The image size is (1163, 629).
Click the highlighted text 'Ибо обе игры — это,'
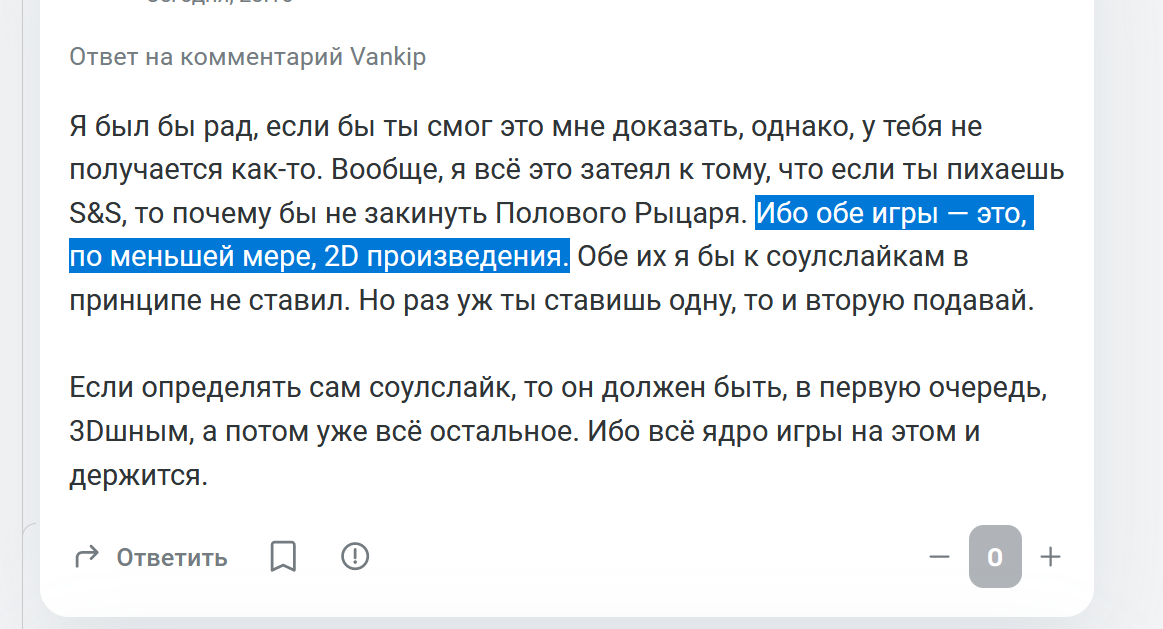pos(893,214)
